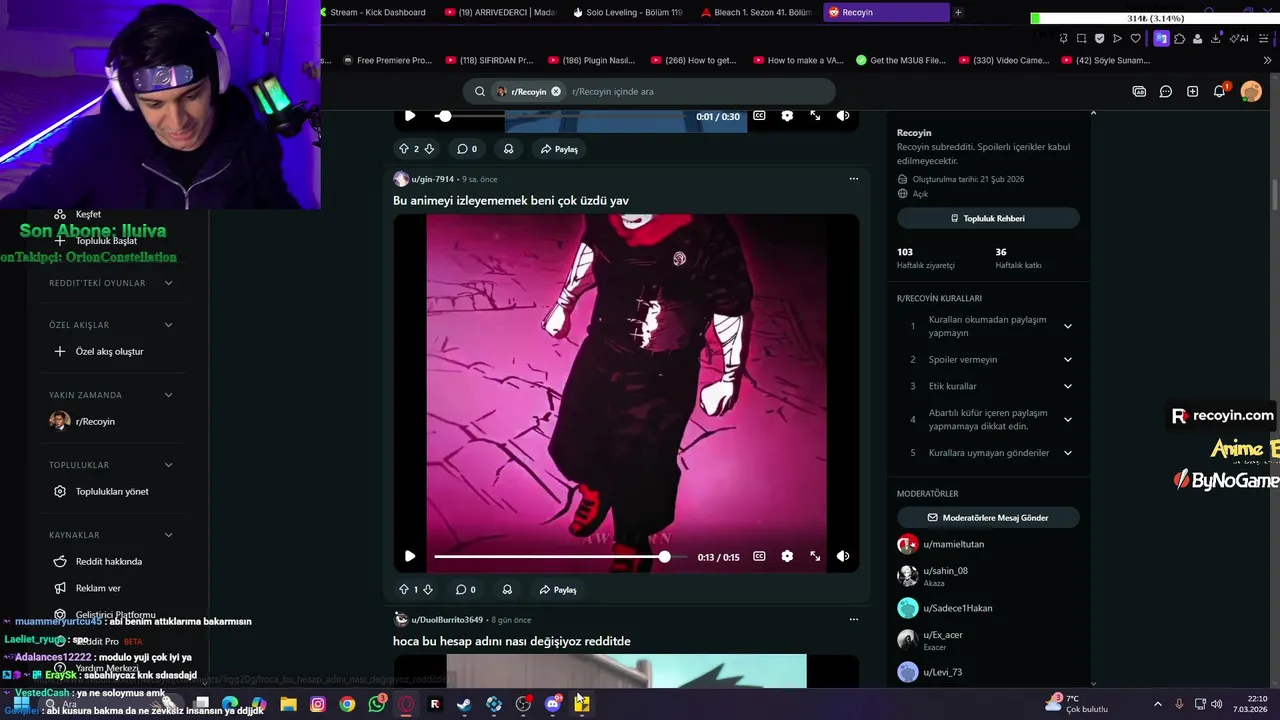1280x720 pixels.
Task: Toggle closed captions on the top video
Action: tap(759, 116)
